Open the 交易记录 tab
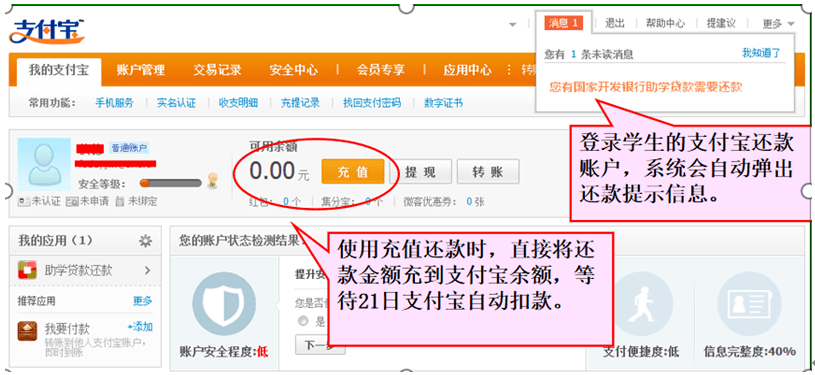This screenshot has width=815, height=375. click(x=217, y=70)
